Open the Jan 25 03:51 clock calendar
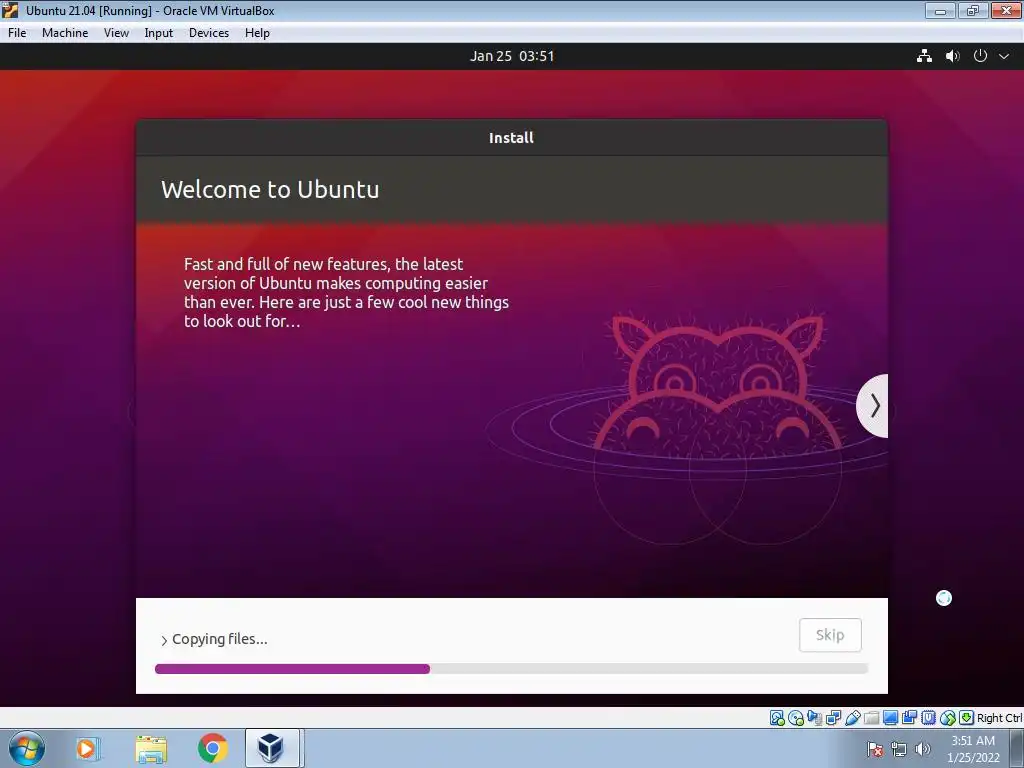The height and width of the screenshot is (768, 1024). tap(512, 56)
